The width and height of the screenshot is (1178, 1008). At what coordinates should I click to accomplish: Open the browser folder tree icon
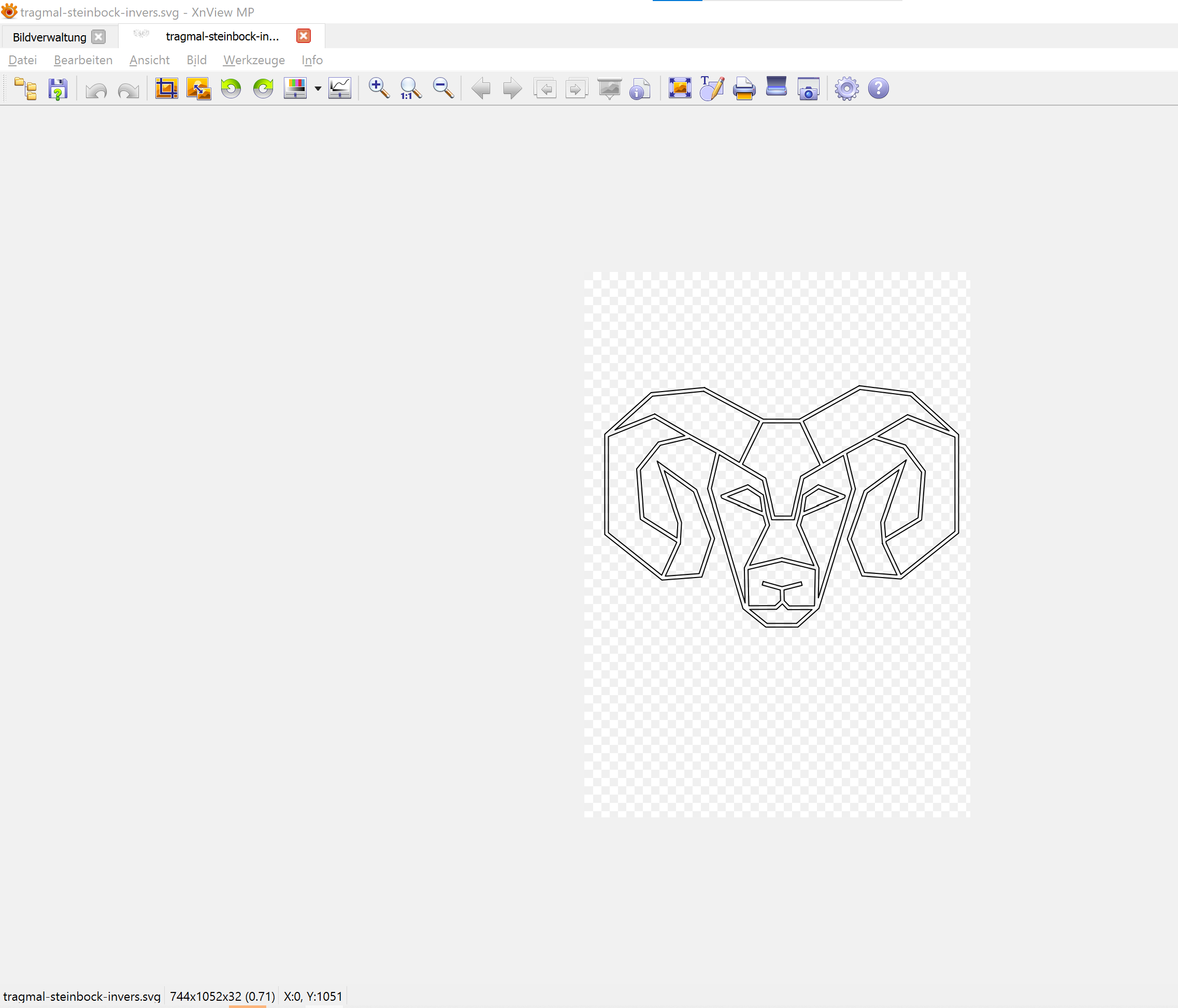coord(25,89)
